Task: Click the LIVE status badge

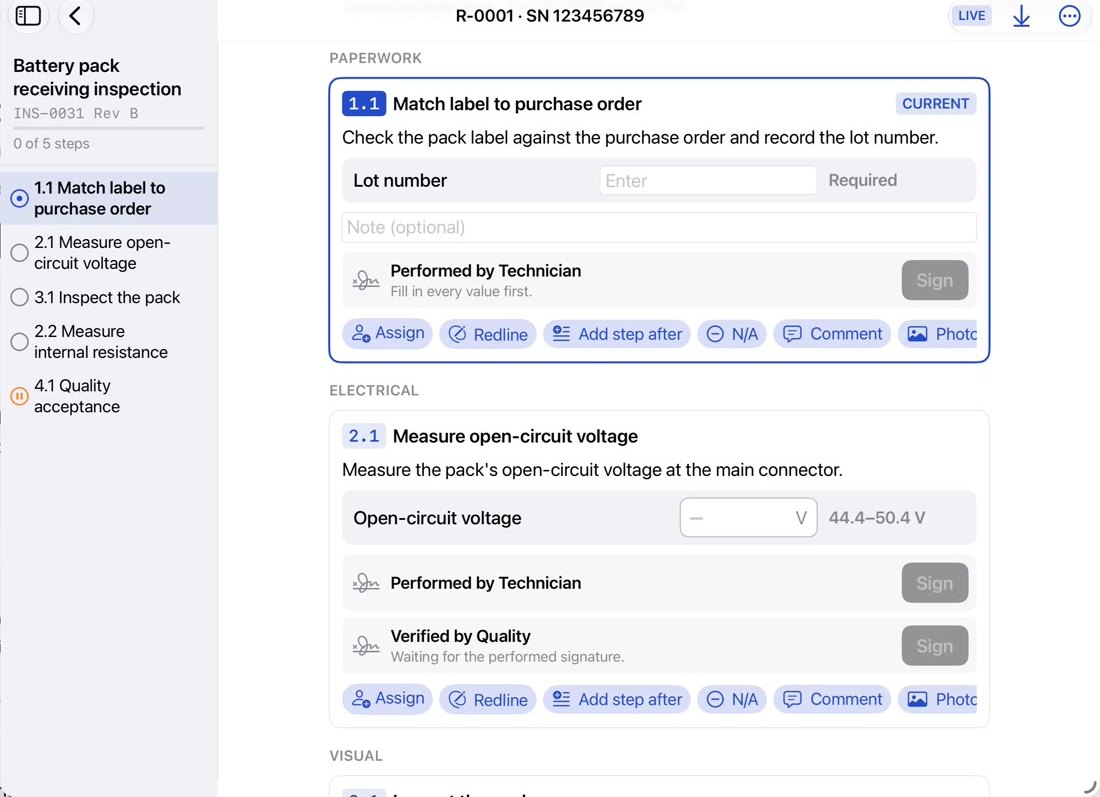Action: point(972,15)
